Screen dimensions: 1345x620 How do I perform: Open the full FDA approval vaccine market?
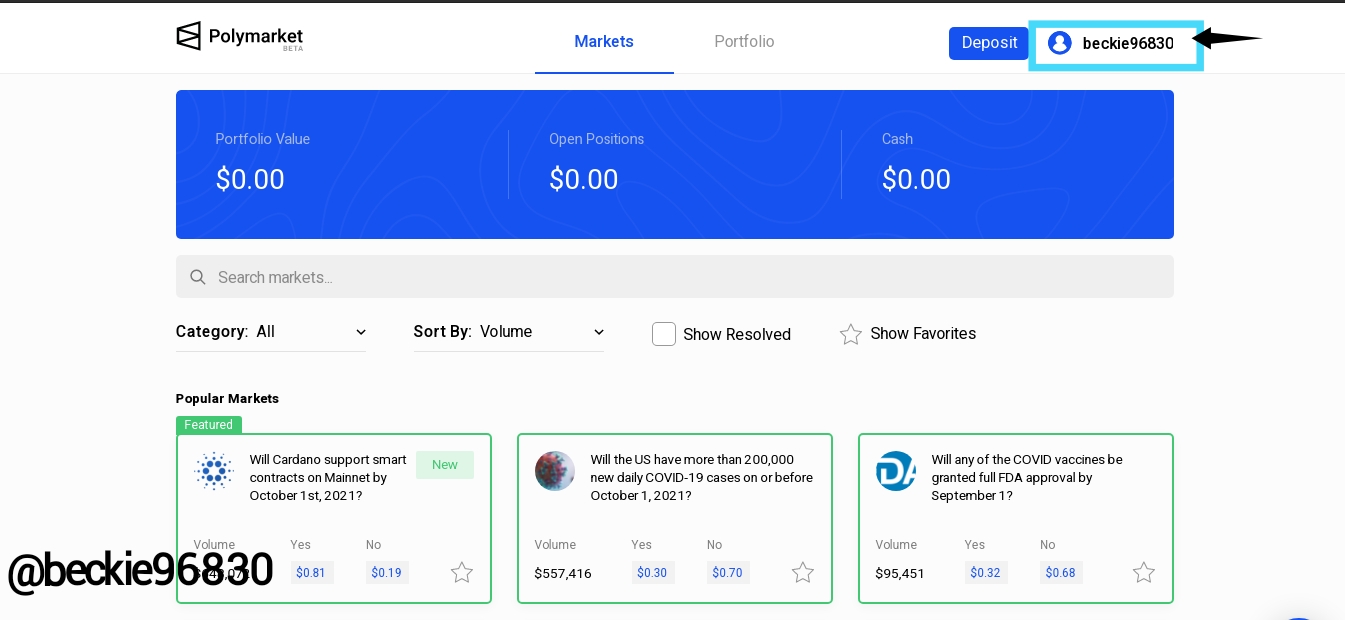point(1028,478)
